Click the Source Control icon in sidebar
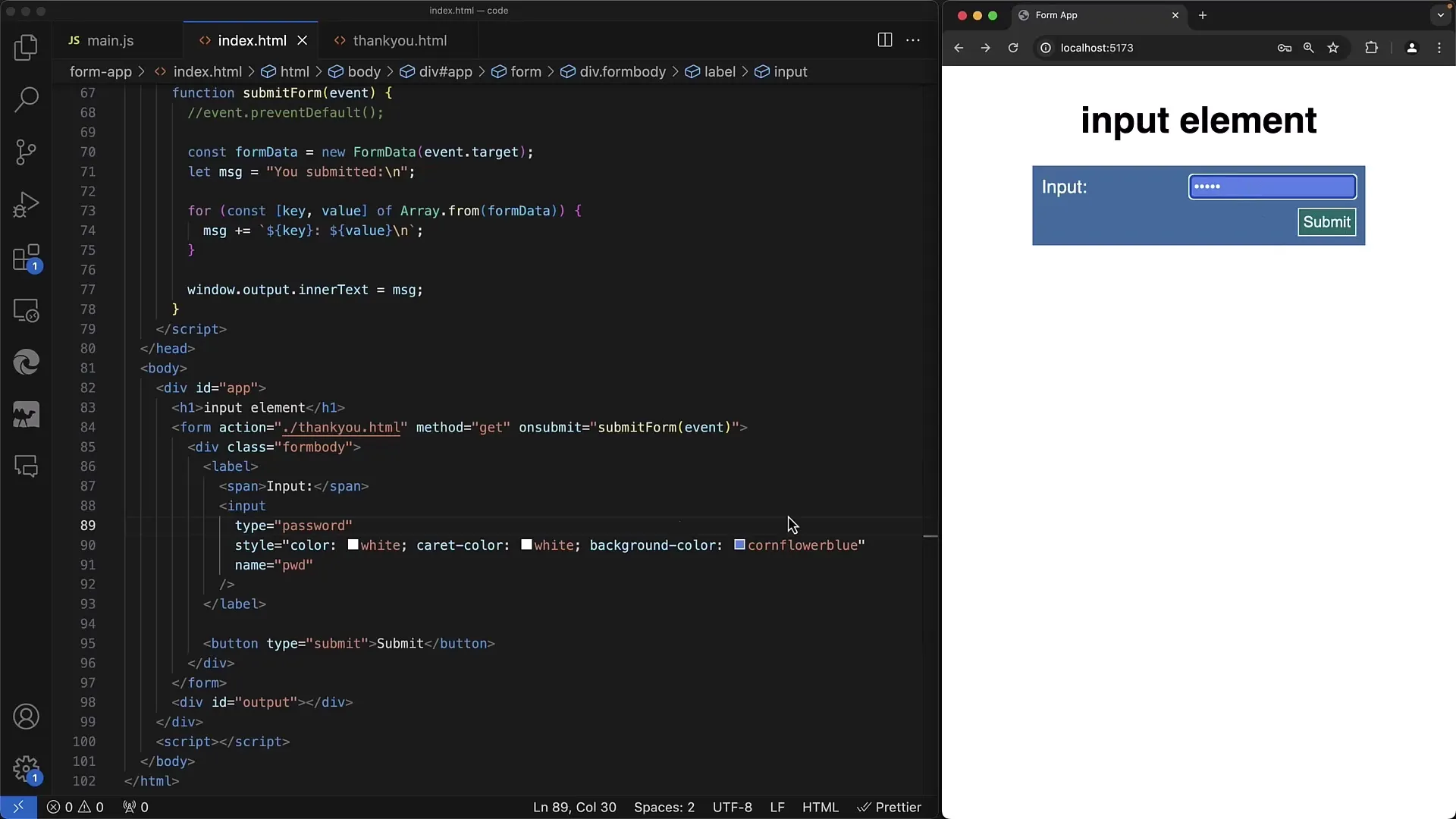 [27, 150]
